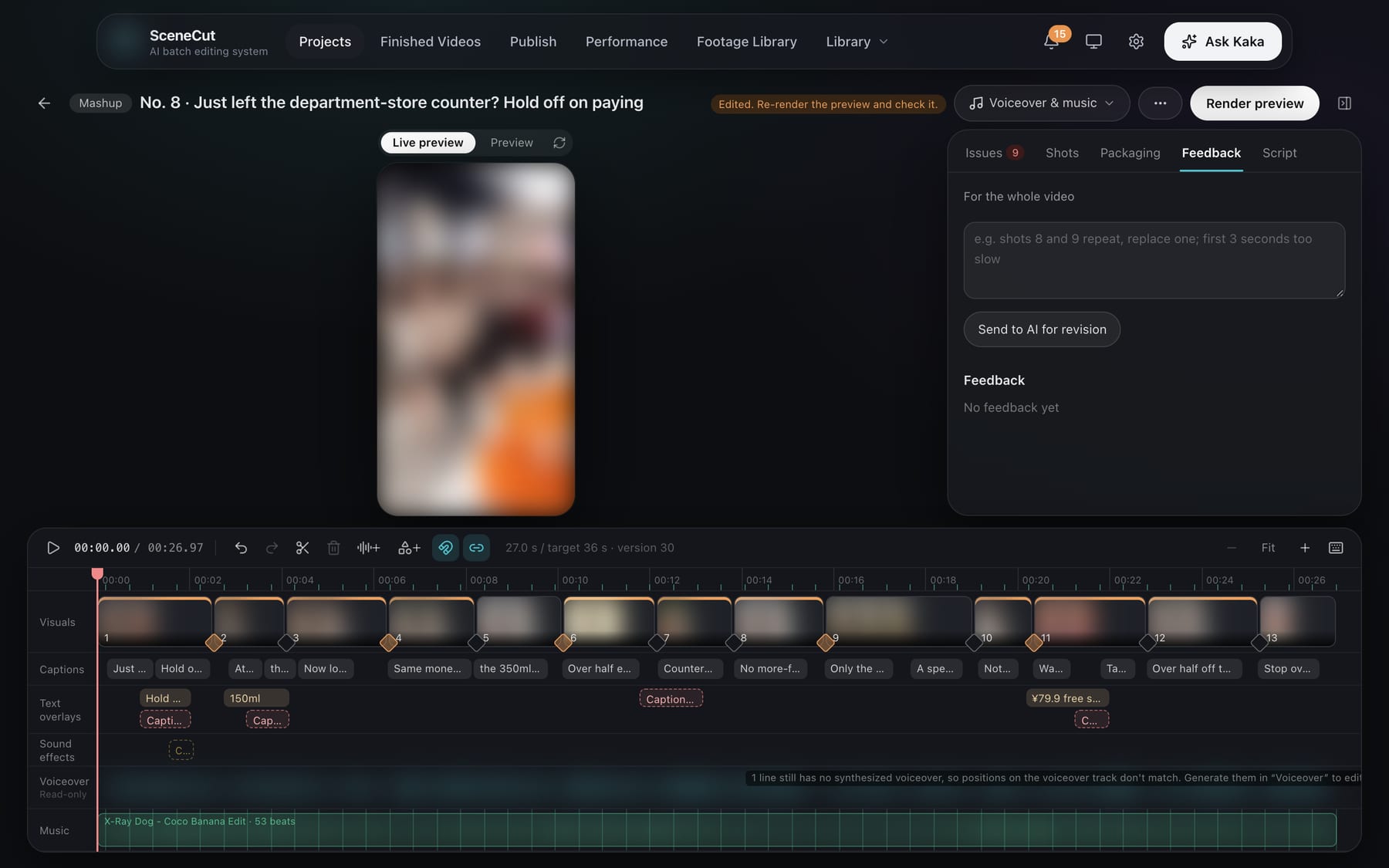Play the timeline
The width and height of the screenshot is (1389, 868).
53,548
